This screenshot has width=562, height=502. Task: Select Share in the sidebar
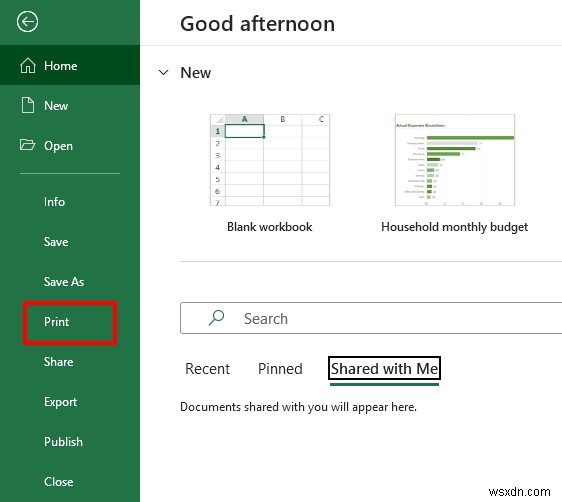click(x=58, y=362)
